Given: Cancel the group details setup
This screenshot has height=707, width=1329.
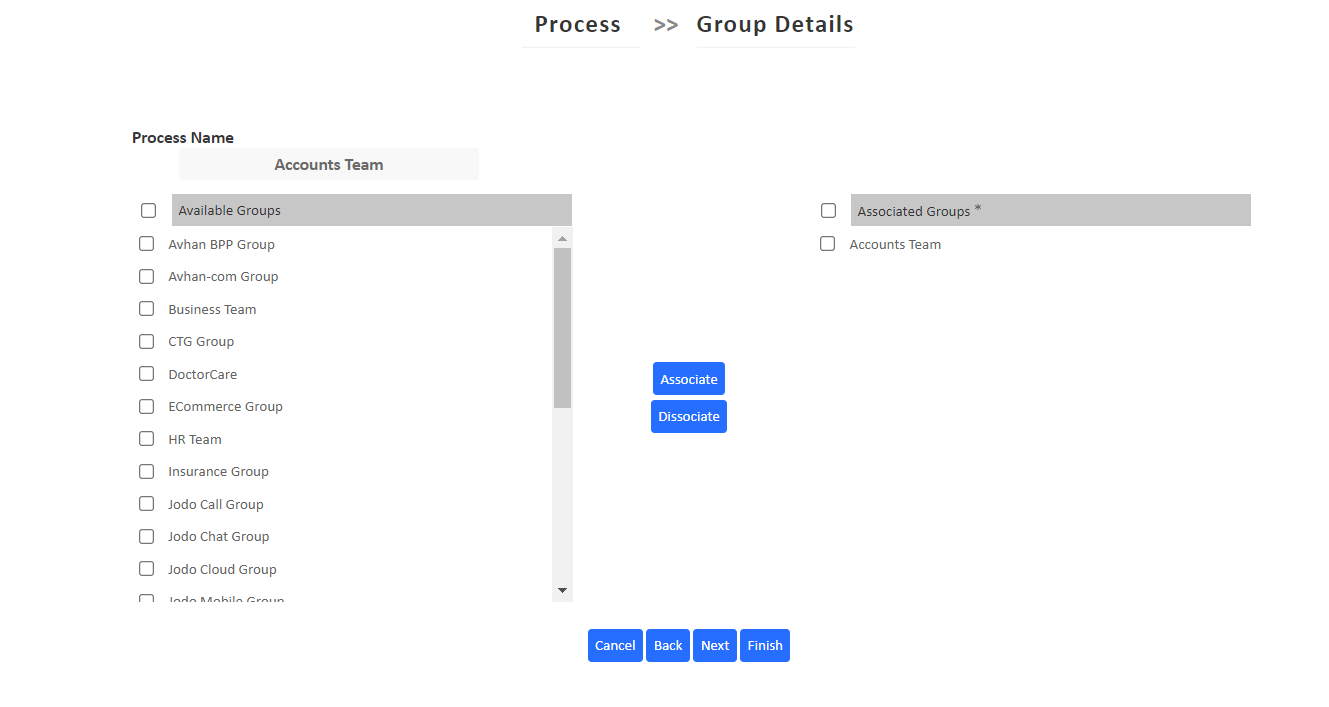Looking at the screenshot, I should point(614,645).
